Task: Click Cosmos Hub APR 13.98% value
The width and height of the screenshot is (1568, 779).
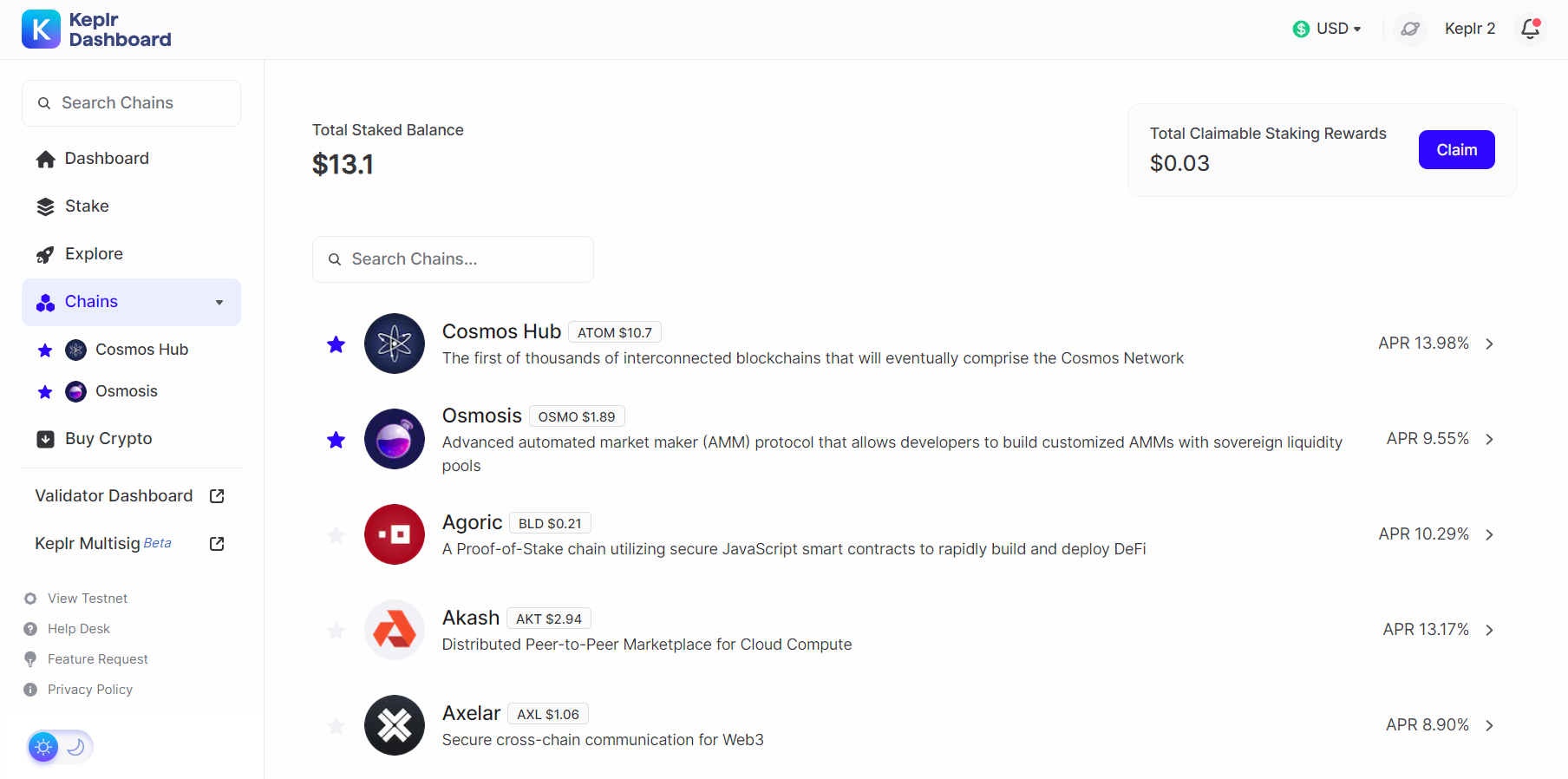Action: [1424, 344]
